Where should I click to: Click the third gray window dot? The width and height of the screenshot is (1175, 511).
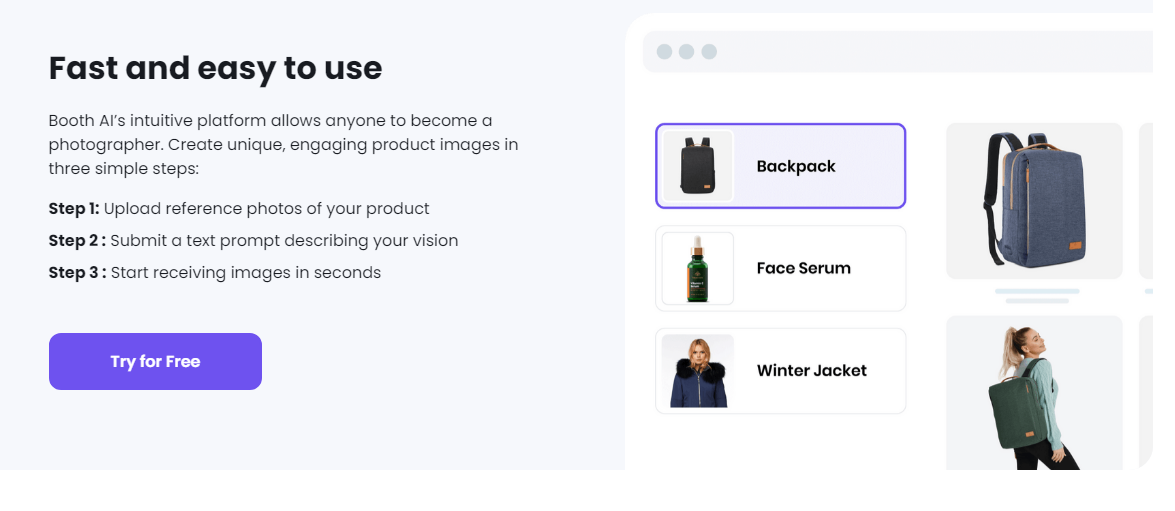(x=709, y=52)
